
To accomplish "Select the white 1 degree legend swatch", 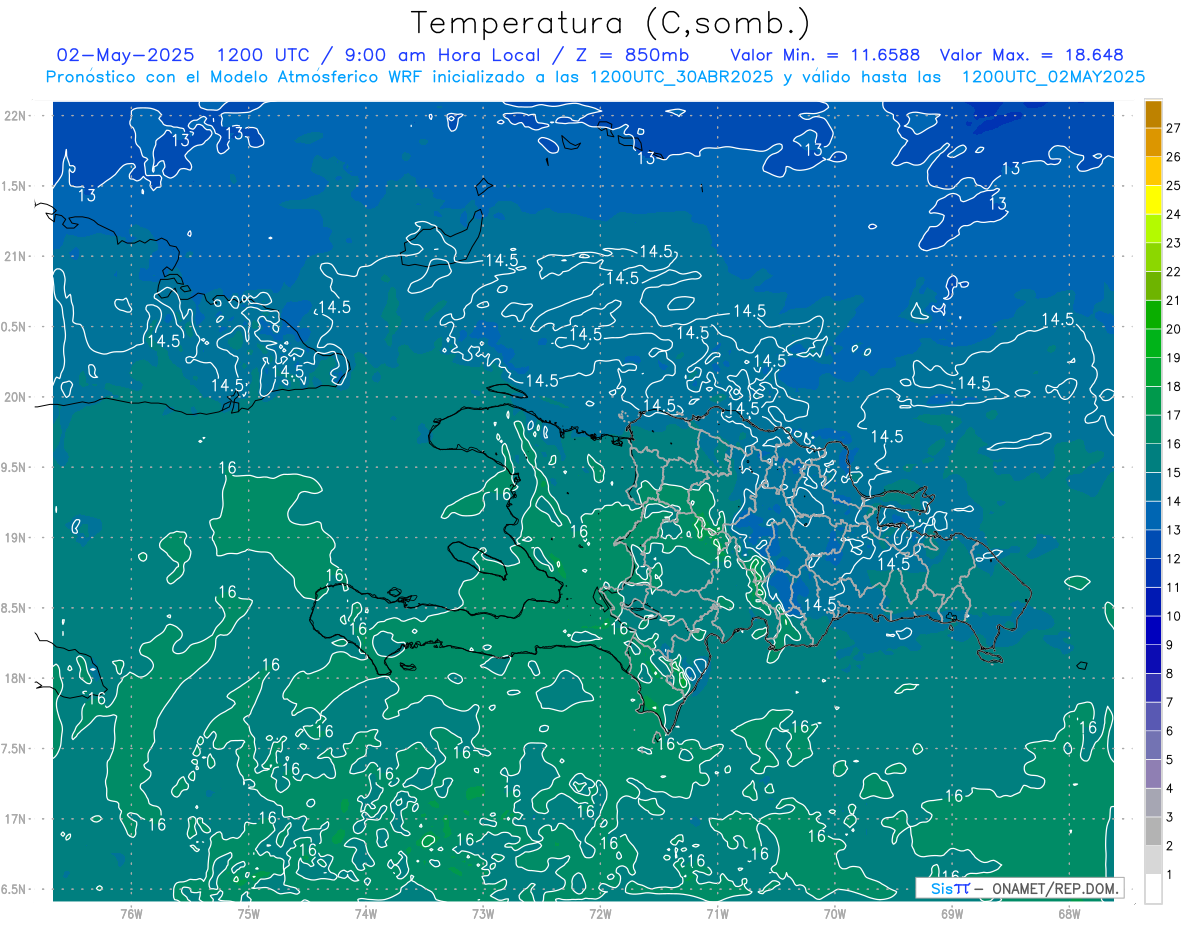I will (1153, 889).
